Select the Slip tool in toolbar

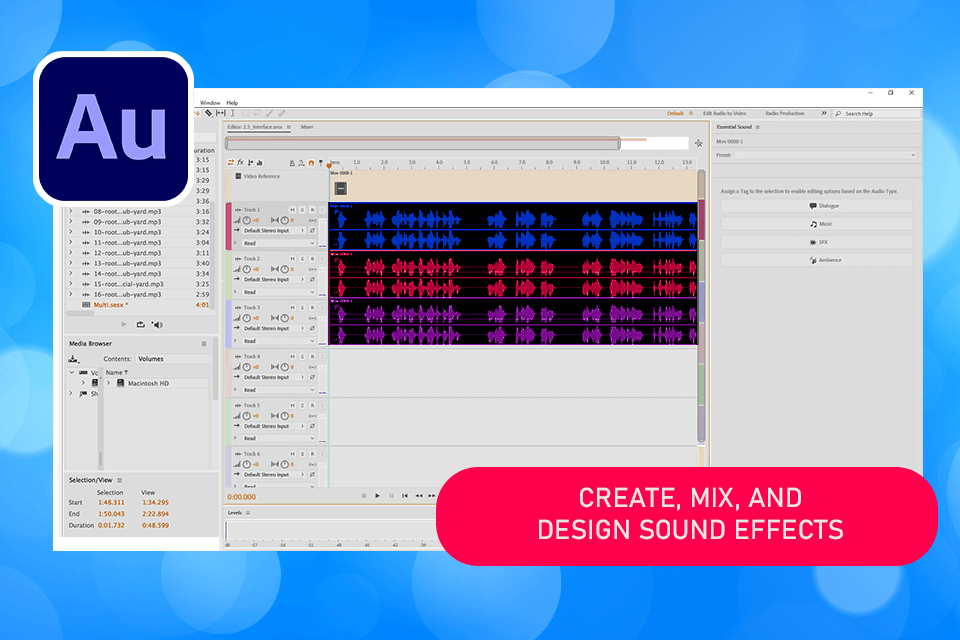[221, 113]
